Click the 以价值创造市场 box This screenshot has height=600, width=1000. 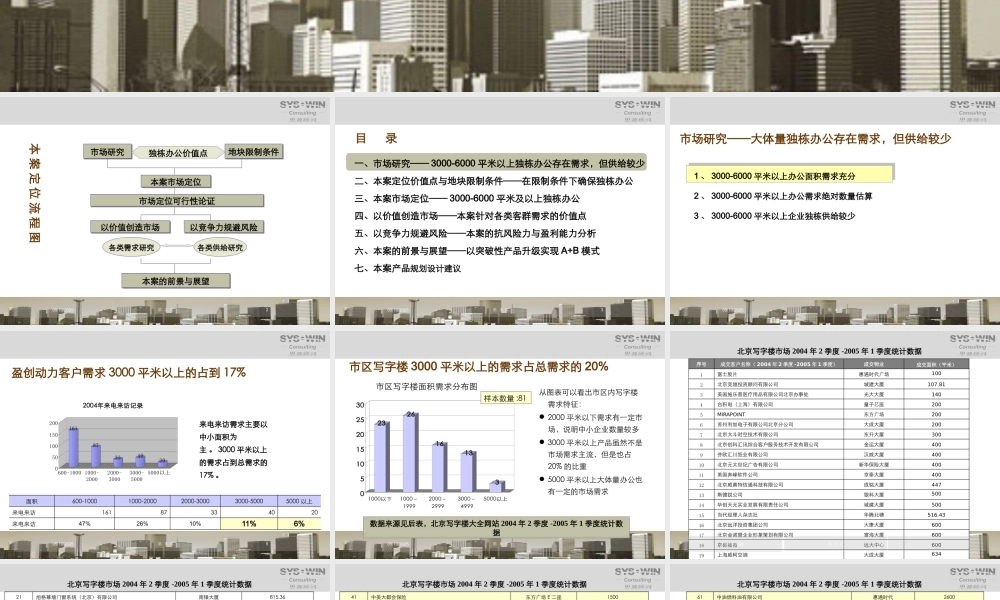(x=130, y=227)
